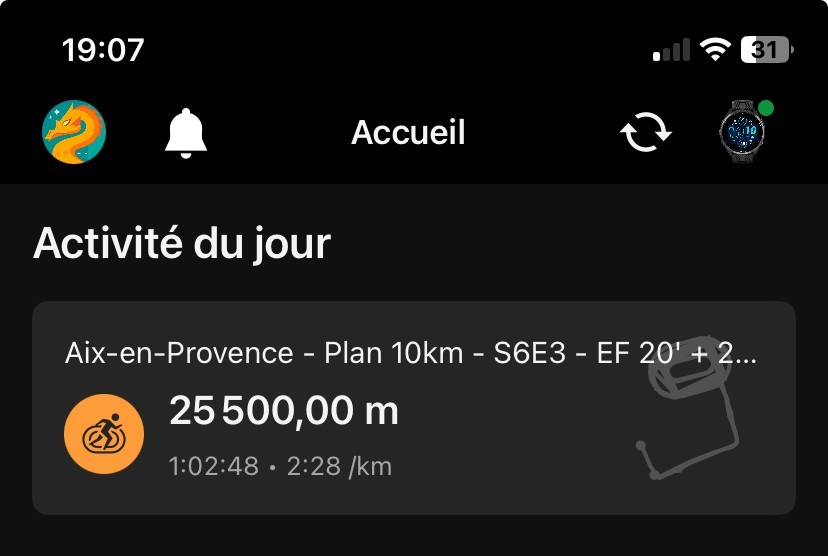The height and width of the screenshot is (556, 828).
Task: Tap the orange cycling activity icon
Action: tap(104, 435)
